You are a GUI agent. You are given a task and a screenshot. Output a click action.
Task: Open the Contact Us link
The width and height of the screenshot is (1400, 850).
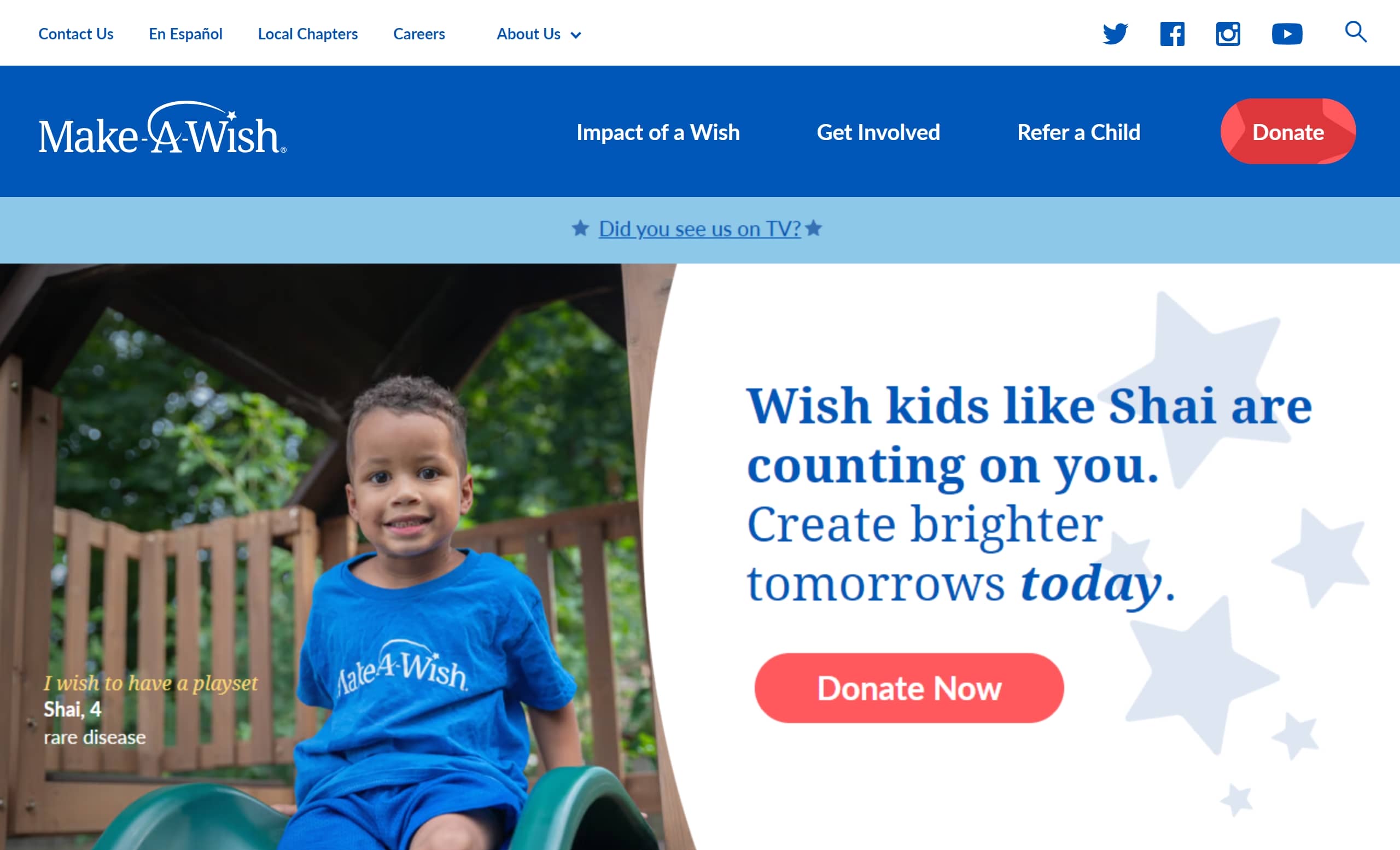point(75,34)
